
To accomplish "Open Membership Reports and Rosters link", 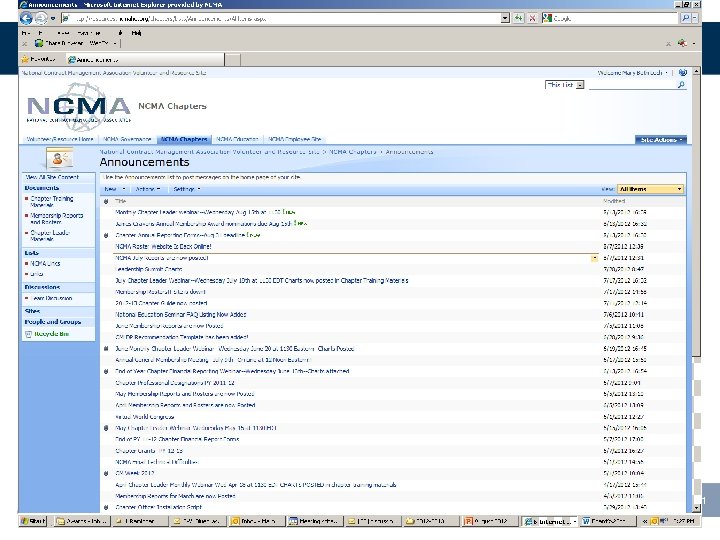I will [56, 219].
